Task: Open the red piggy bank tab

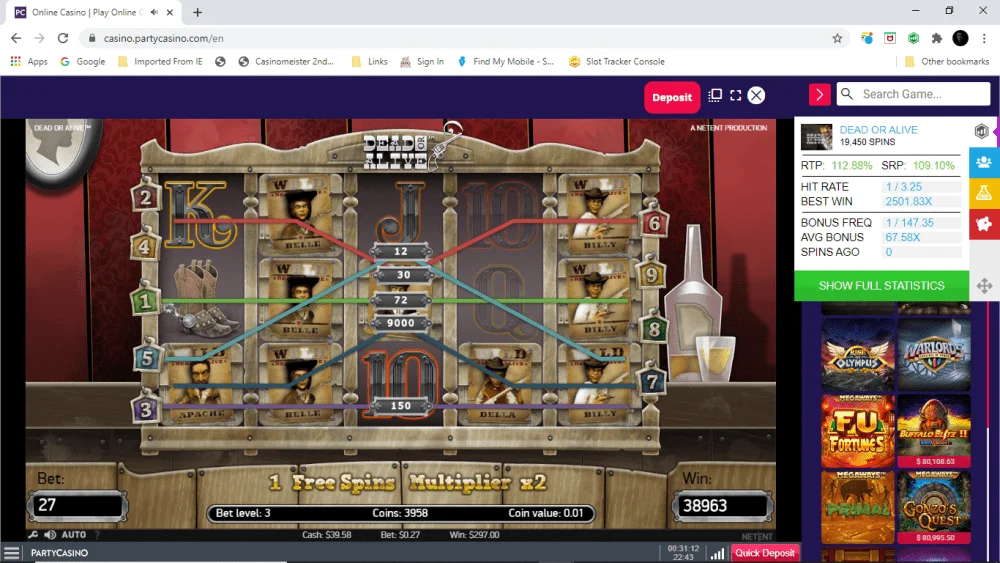Action: (984, 224)
